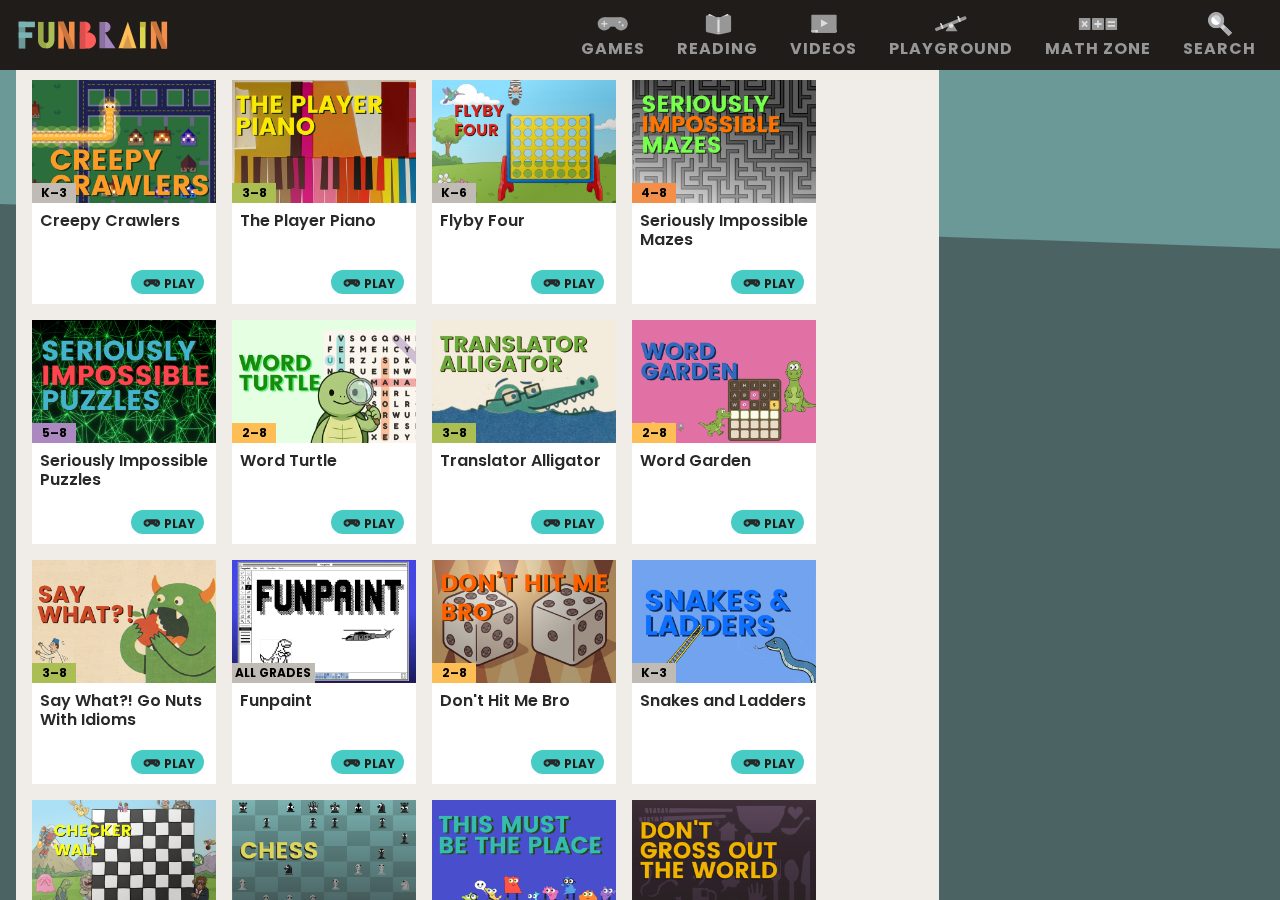Open the Reading book icon
This screenshot has height=900, width=1280.
[x=718, y=24]
